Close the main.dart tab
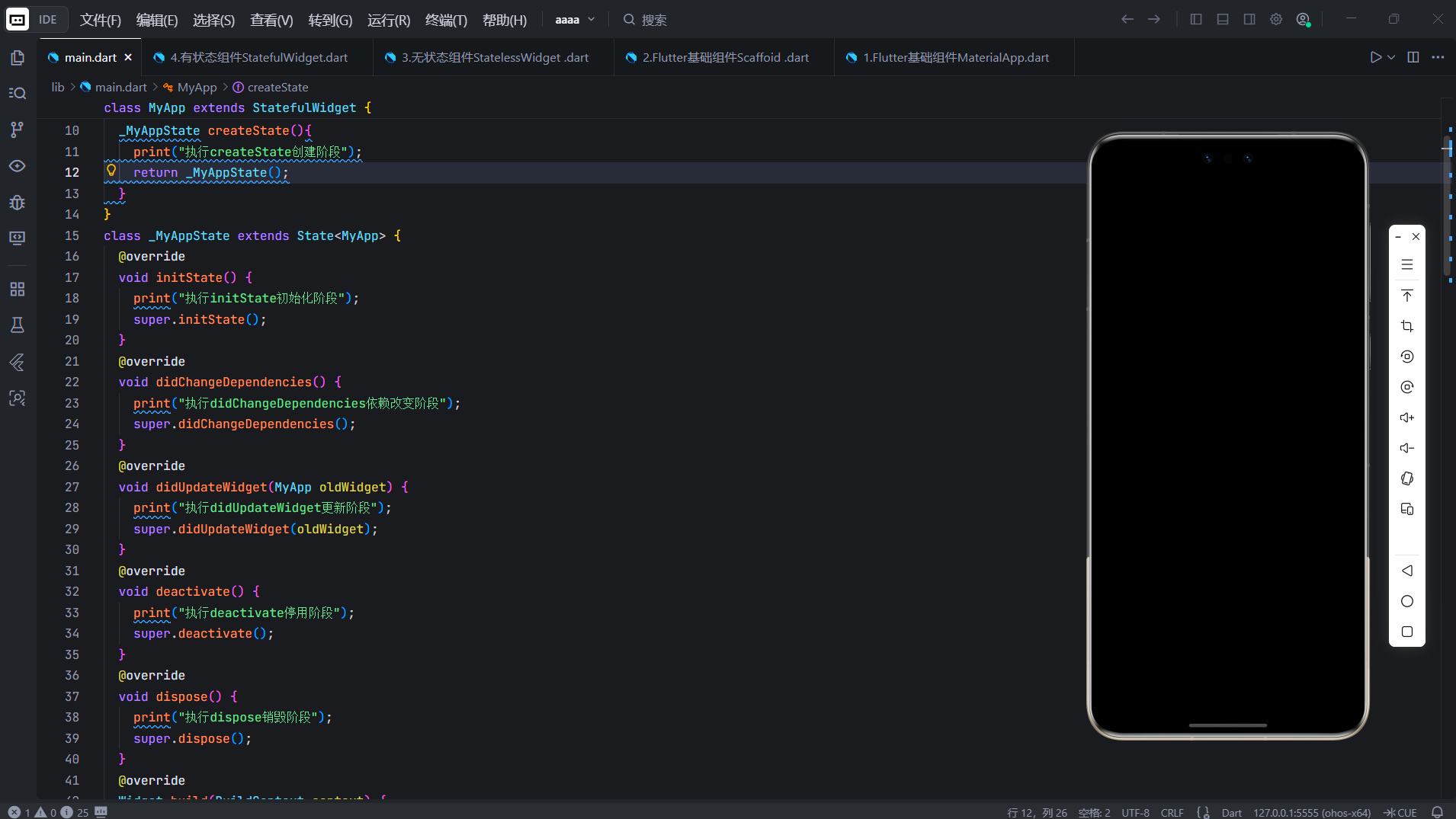 tap(128, 57)
